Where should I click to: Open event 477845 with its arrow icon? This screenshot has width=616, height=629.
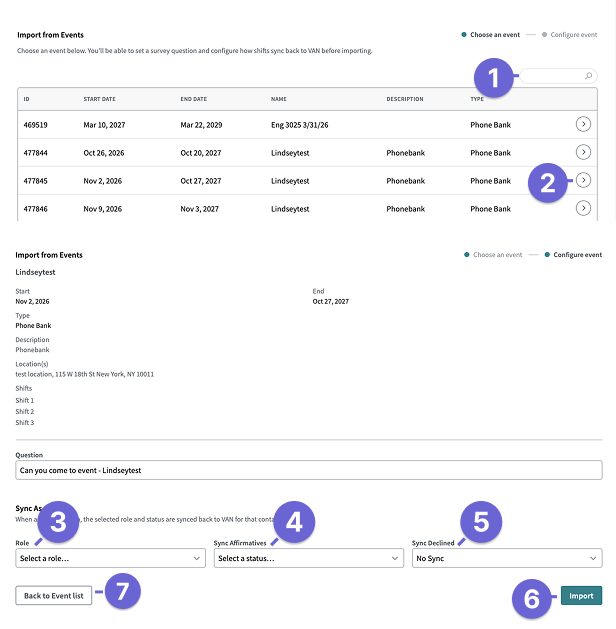[x=583, y=180]
